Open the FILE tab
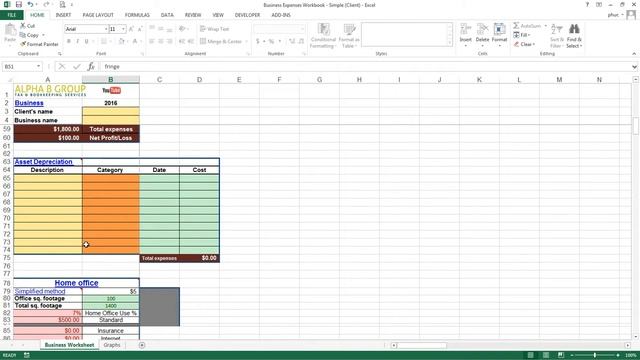 coord(12,15)
